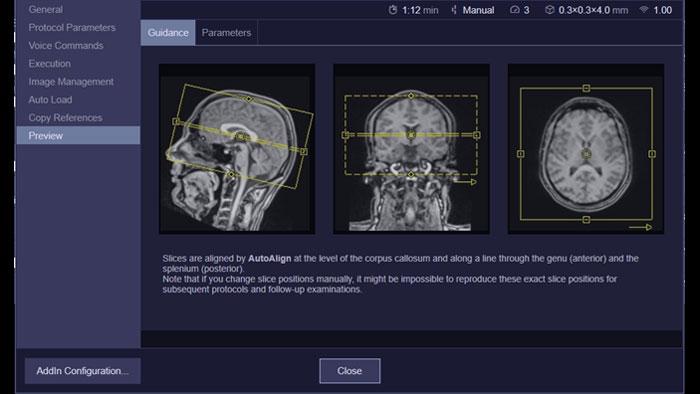Click the center marker on axial image
700x394 pixels.
[x=586, y=154]
